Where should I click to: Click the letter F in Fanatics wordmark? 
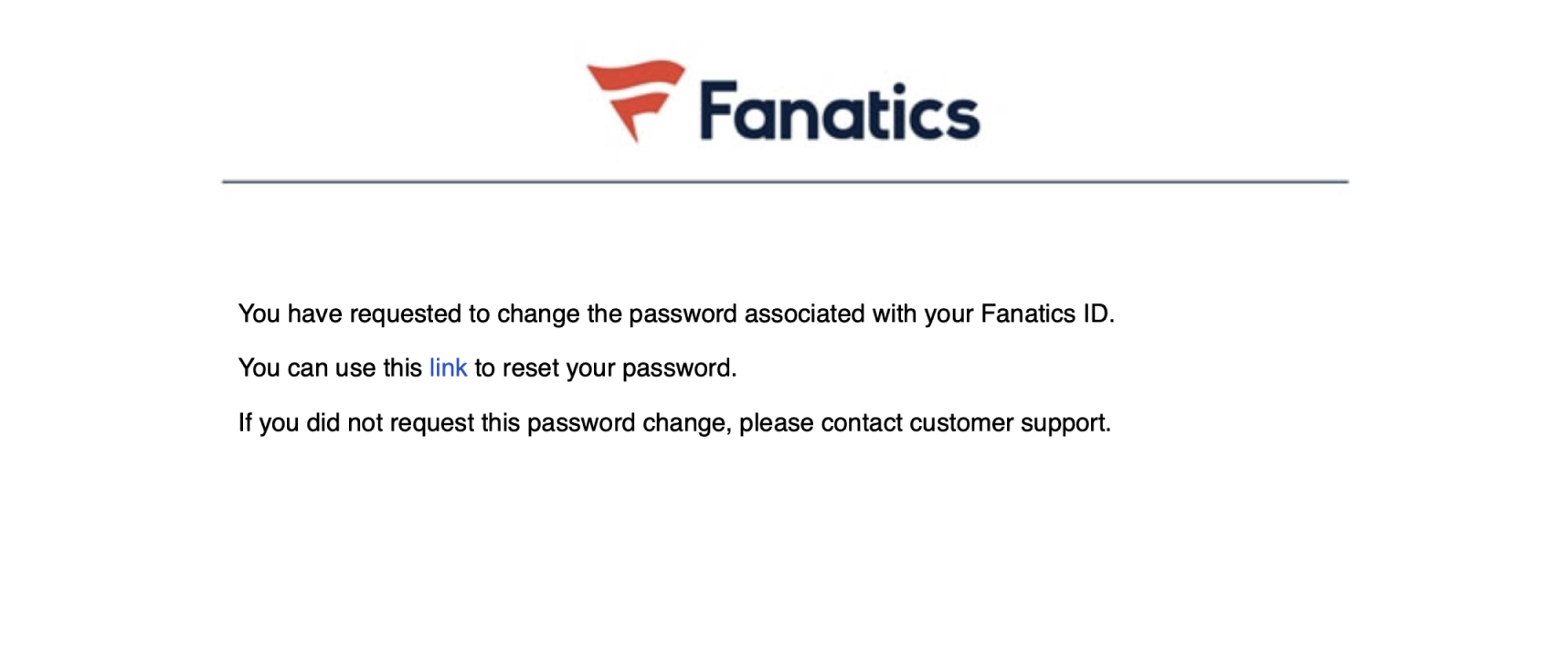pyautogui.click(x=719, y=111)
